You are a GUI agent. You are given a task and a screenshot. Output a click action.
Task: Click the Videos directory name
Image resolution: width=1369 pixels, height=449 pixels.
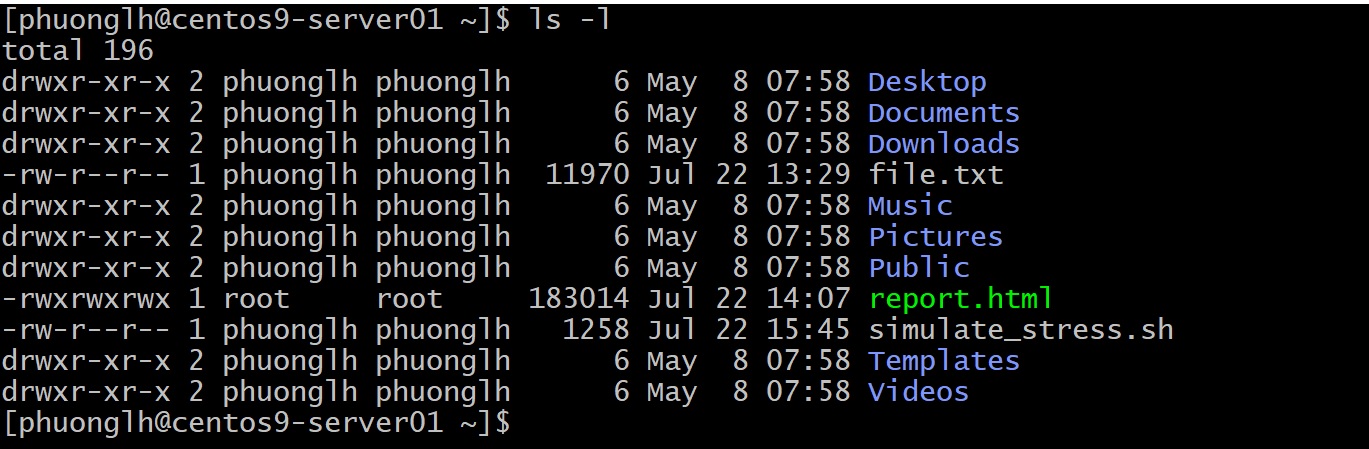[918, 392]
